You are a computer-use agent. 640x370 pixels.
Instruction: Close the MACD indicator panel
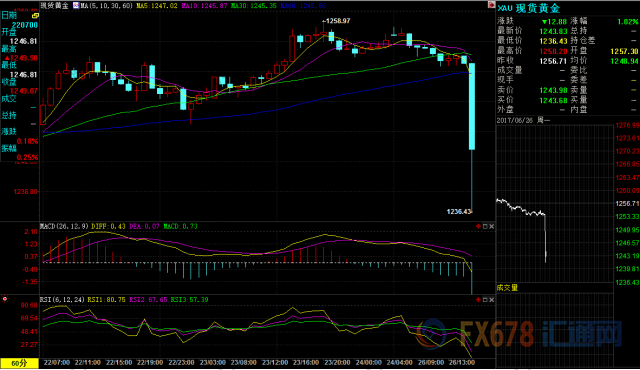491,226
